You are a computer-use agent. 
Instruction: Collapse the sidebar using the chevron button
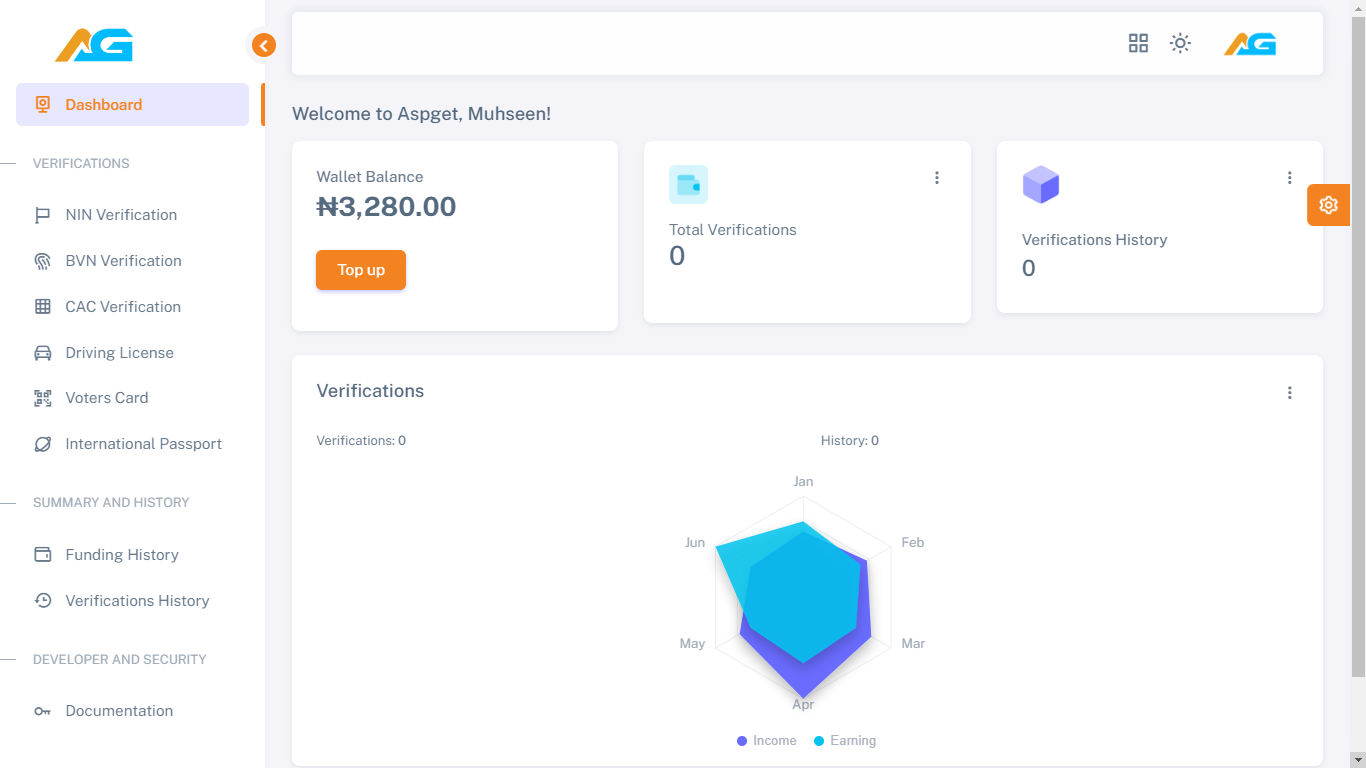pyautogui.click(x=263, y=45)
